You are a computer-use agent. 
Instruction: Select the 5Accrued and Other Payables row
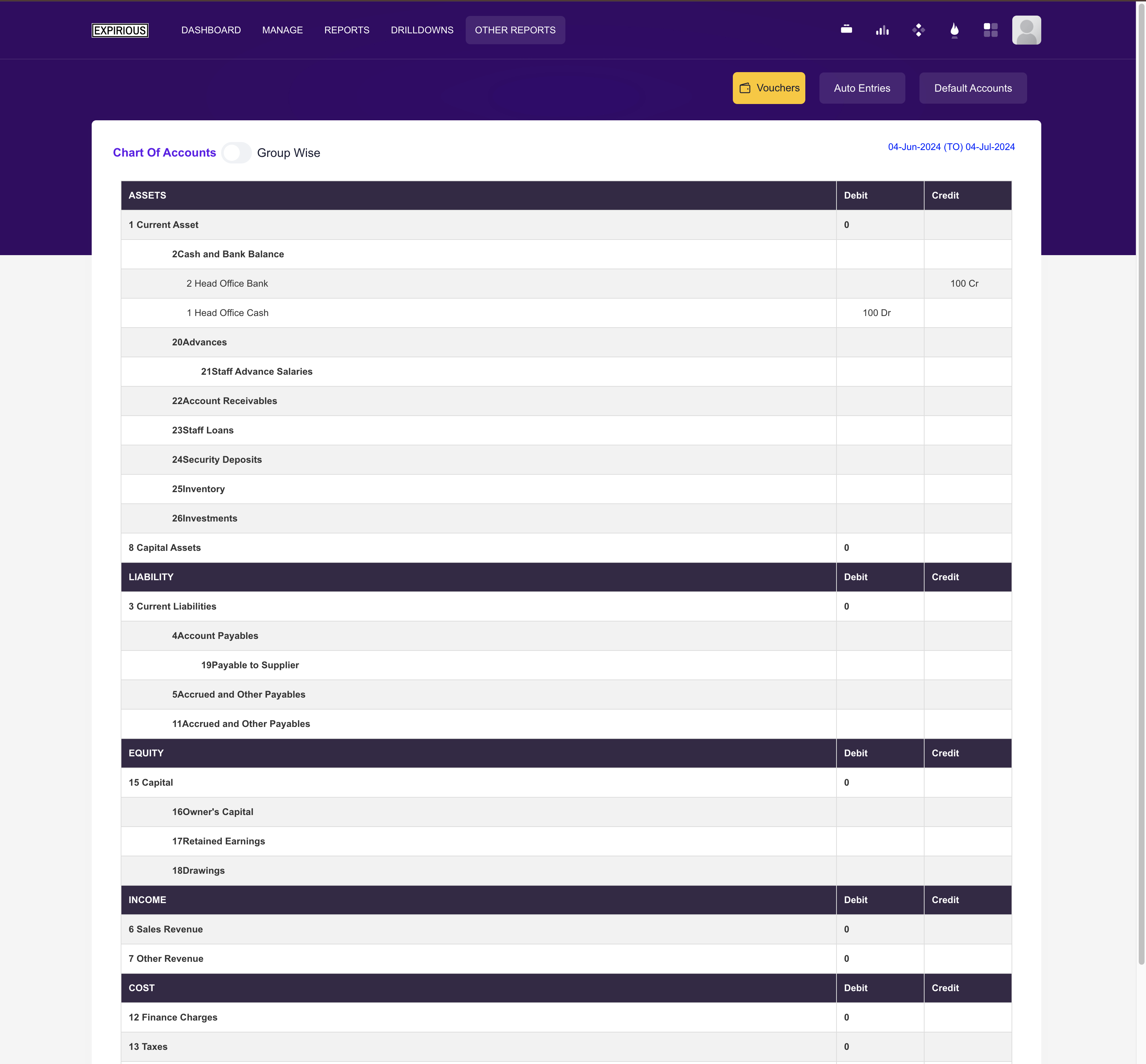[566, 694]
